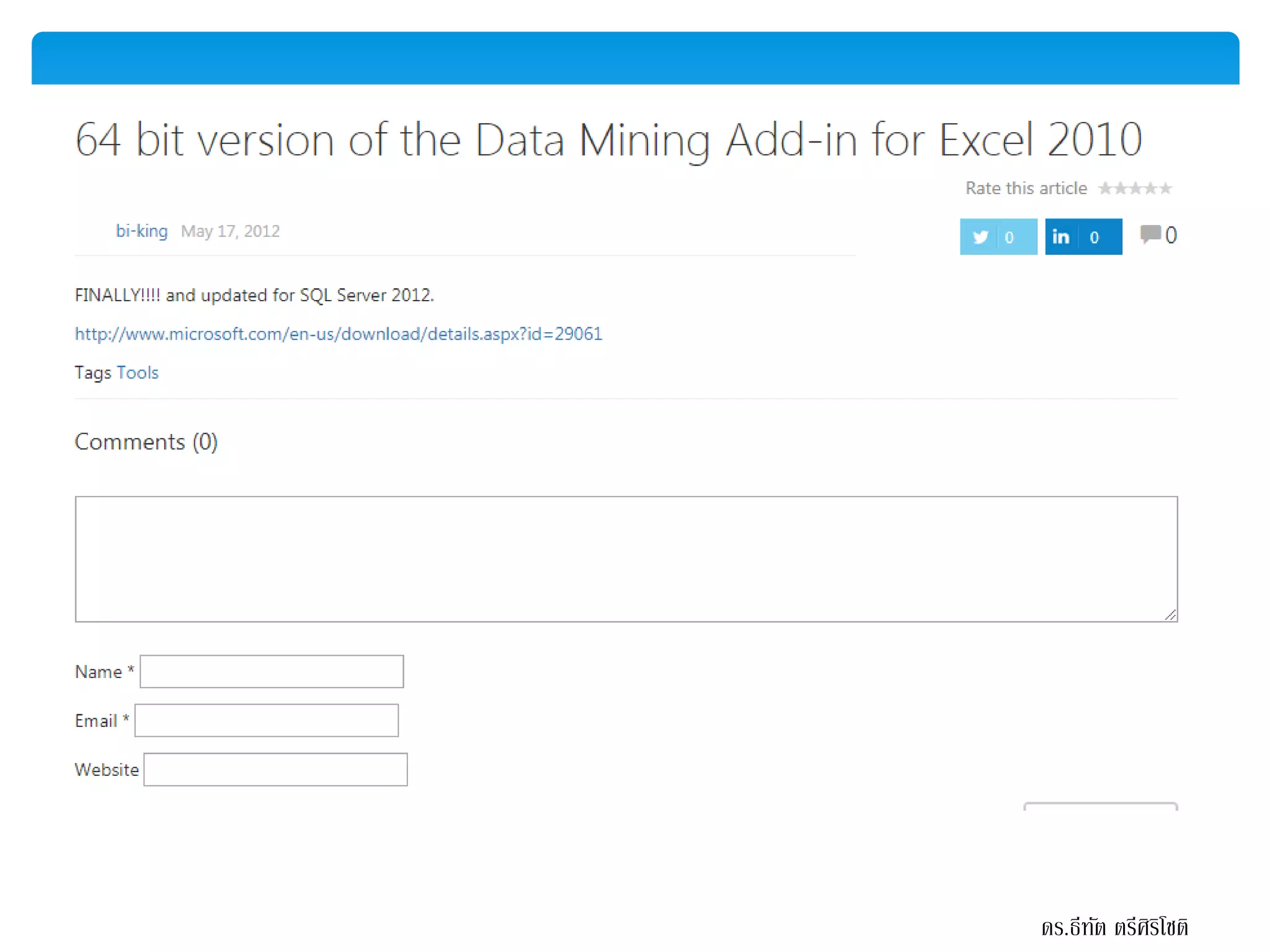Click the LinkedIn share count number
The height and width of the screenshot is (952, 1270).
click(1095, 237)
